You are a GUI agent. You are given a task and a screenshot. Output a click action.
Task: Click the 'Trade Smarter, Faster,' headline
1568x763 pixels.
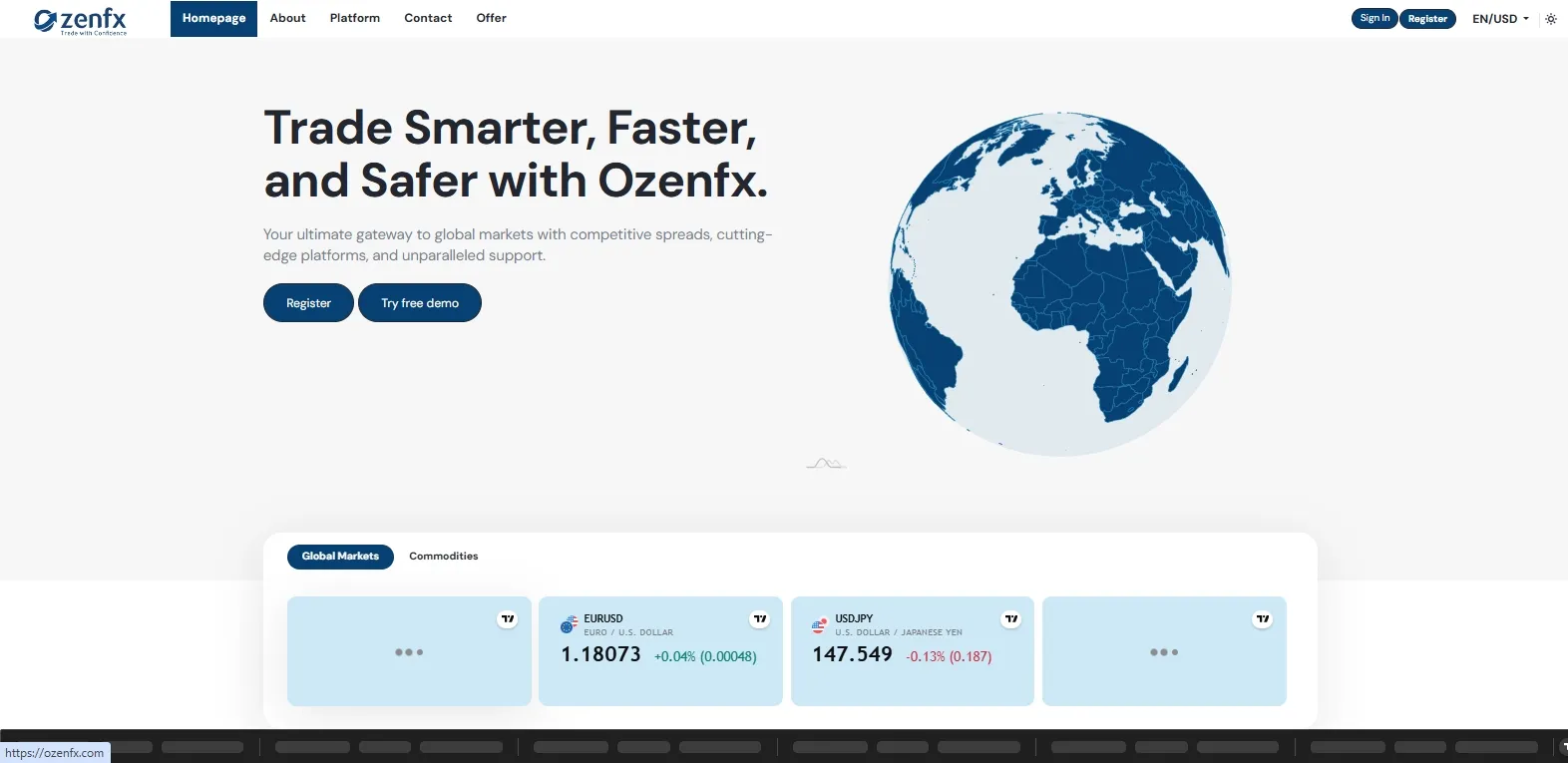(x=510, y=128)
